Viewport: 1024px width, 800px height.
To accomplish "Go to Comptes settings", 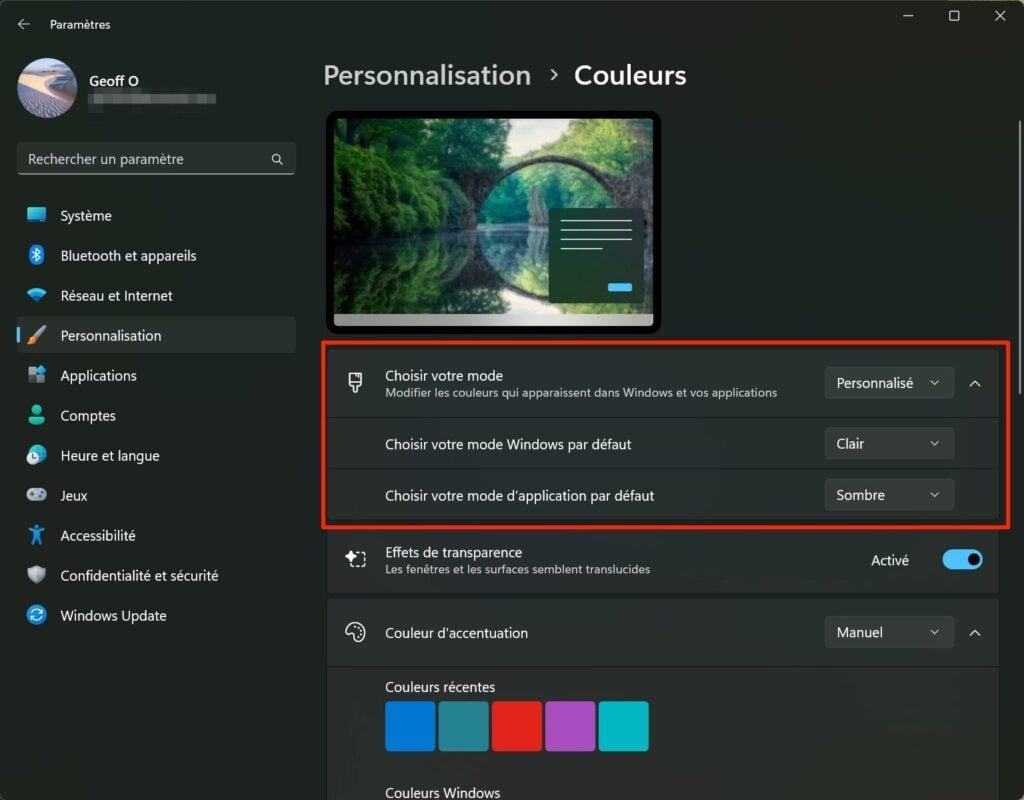I will [156, 415].
